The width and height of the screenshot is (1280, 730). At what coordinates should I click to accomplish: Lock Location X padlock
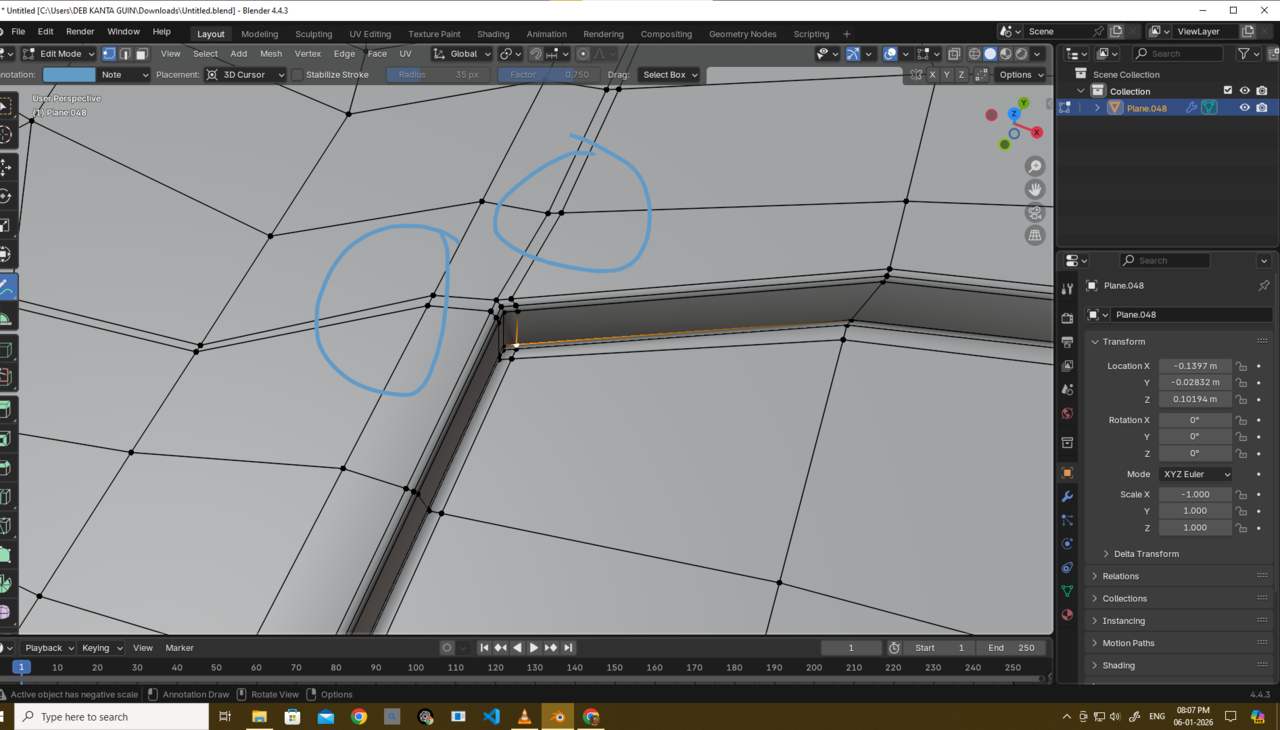point(1241,366)
